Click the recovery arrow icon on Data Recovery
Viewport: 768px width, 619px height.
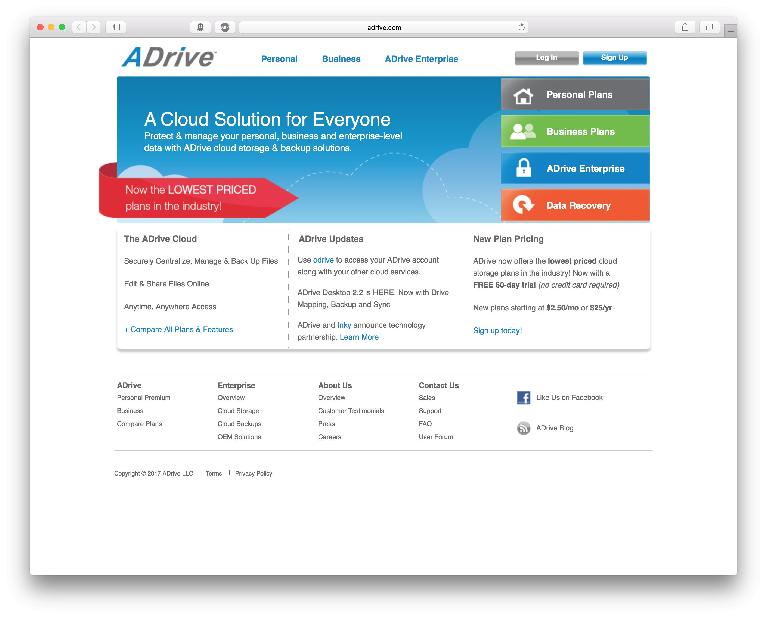tap(523, 205)
